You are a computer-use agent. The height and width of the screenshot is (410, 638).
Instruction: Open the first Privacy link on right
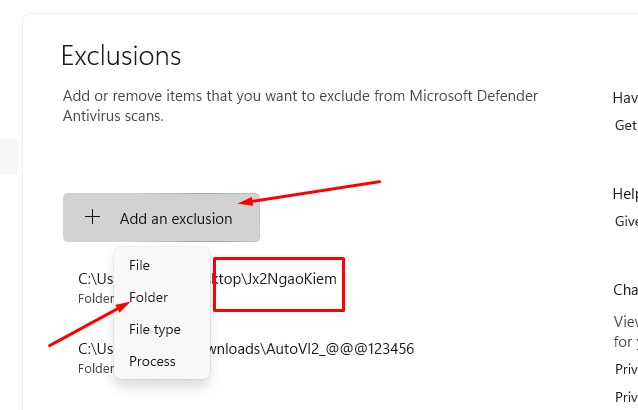[x=627, y=369]
